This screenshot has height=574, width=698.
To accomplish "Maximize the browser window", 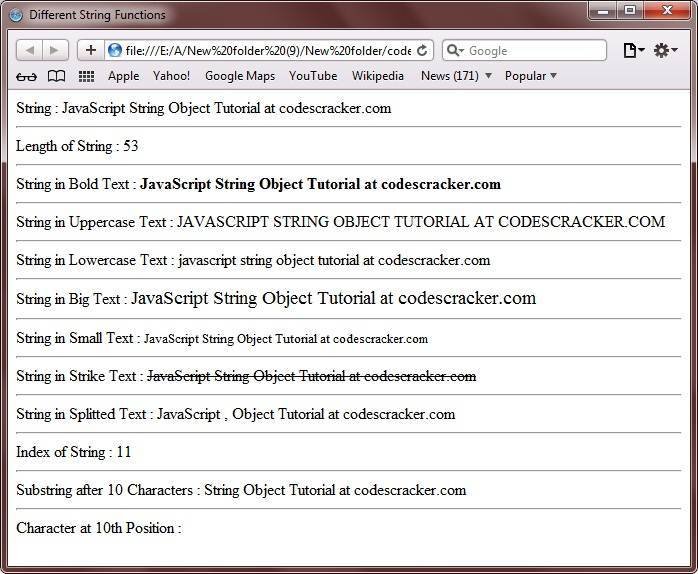I will pos(629,11).
